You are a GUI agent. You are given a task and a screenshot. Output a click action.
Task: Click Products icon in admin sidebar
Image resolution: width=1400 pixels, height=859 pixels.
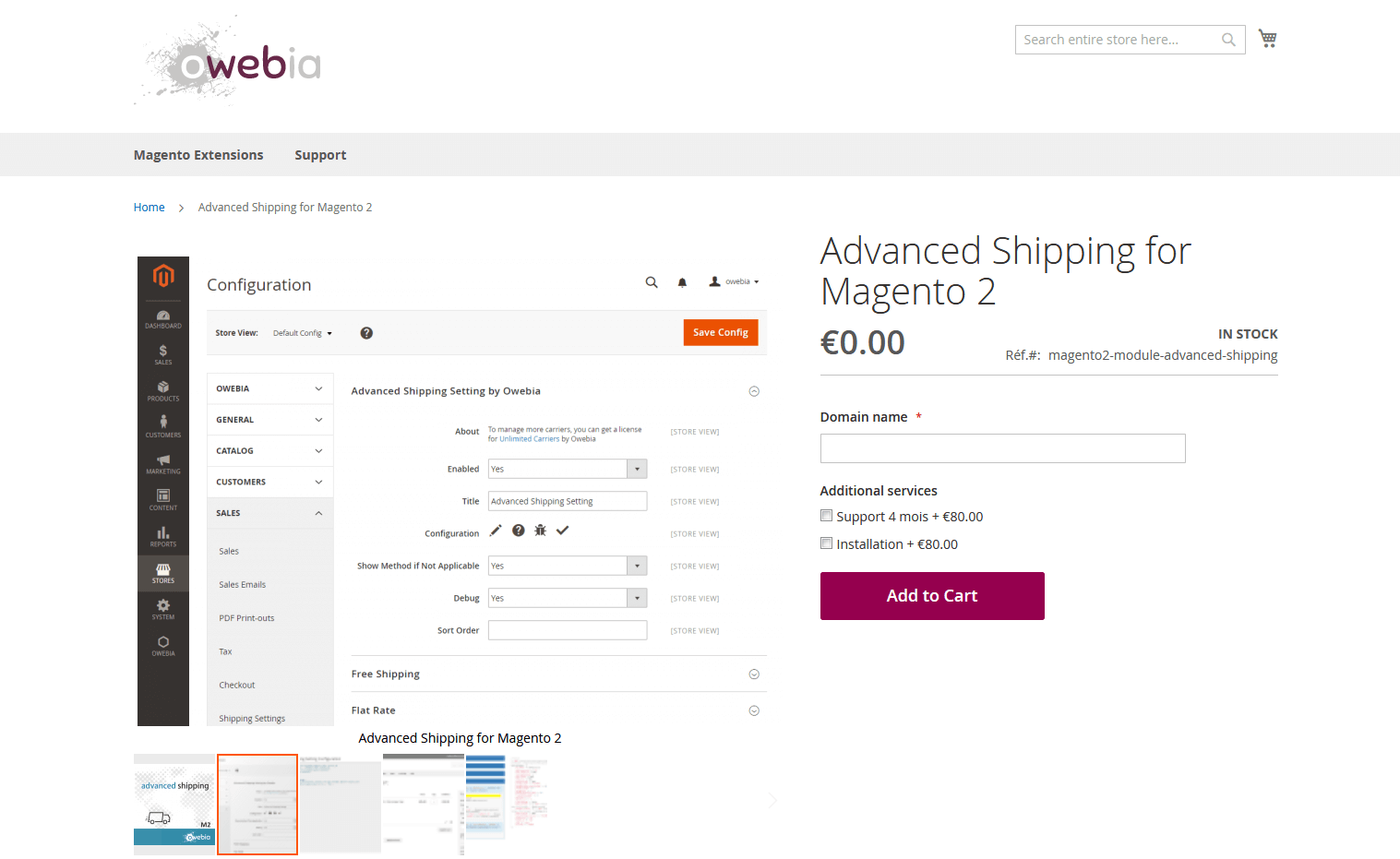point(163,391)
